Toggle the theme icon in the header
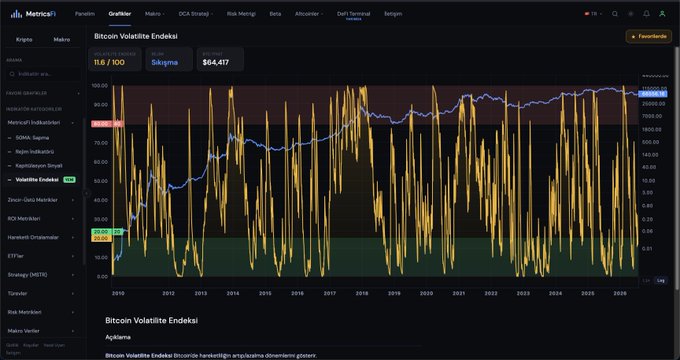 click(x=631, y=14)
